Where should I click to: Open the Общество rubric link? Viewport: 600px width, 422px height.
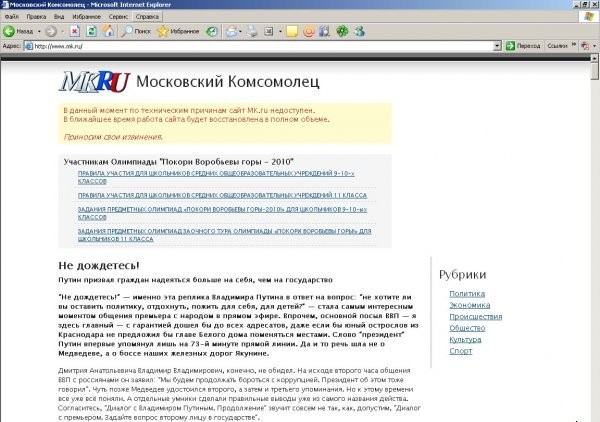[x=467, y=328]
